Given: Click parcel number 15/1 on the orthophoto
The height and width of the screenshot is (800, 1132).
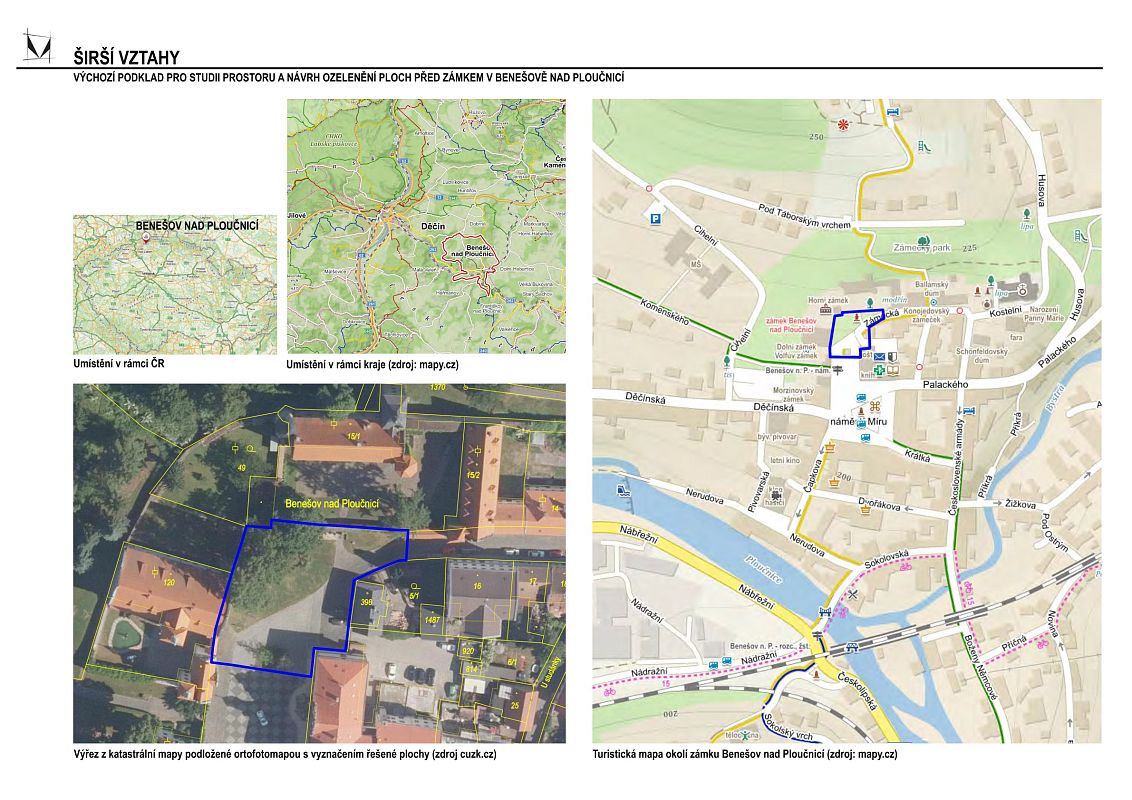Looking at the screenshot, I should click(353, 437).
